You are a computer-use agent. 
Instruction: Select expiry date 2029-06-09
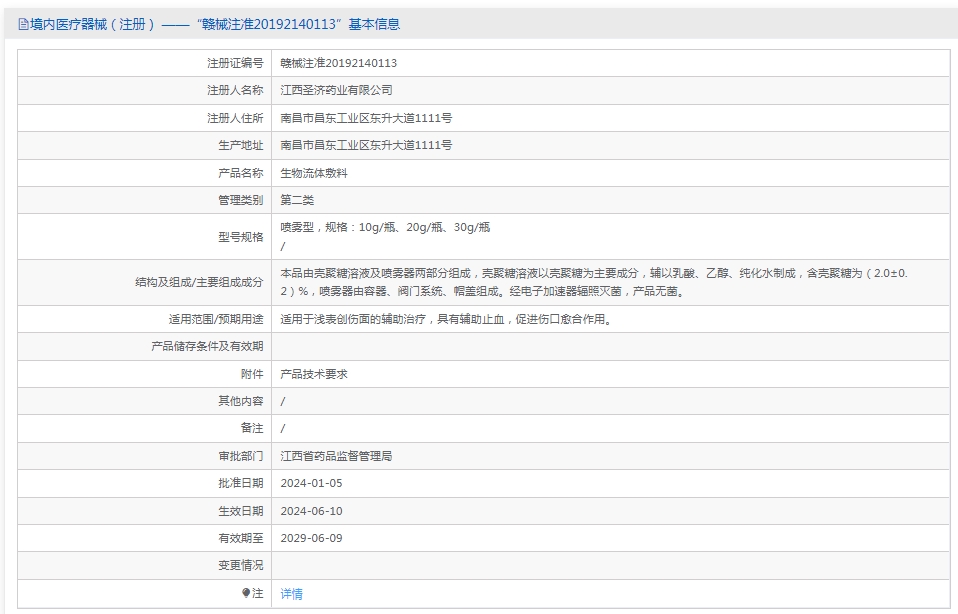(x=311, y=538)
